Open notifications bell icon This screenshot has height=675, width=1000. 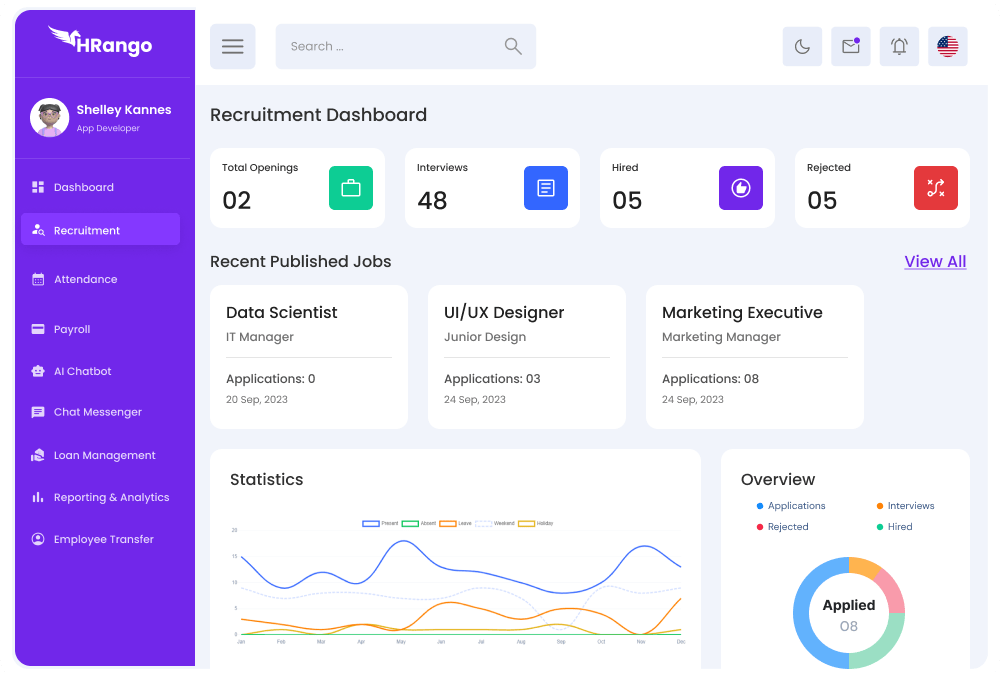click(x=899, y=47)
